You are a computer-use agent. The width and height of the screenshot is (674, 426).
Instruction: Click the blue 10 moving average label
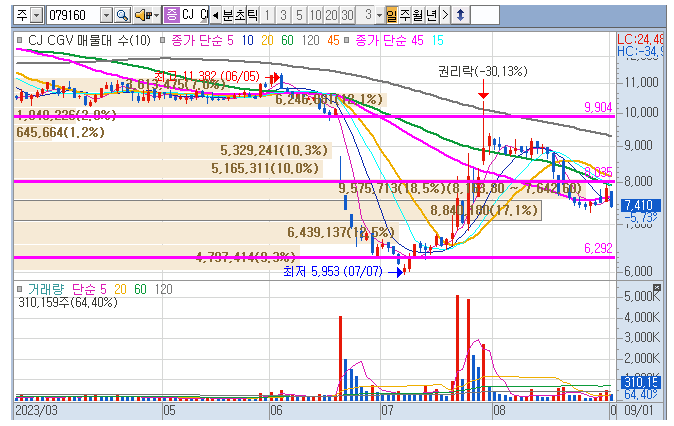coord(248,40)
